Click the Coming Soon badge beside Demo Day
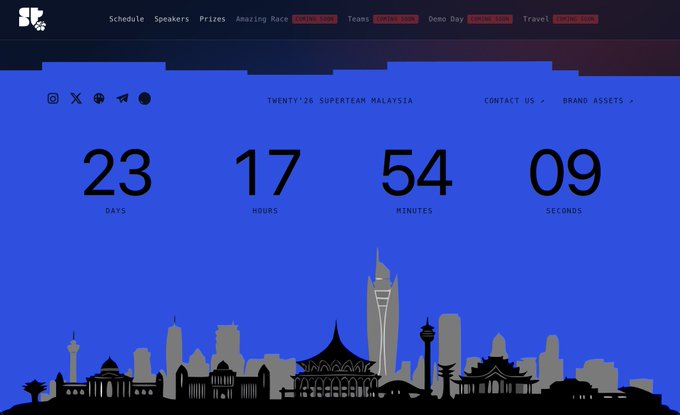 (490, 19)
